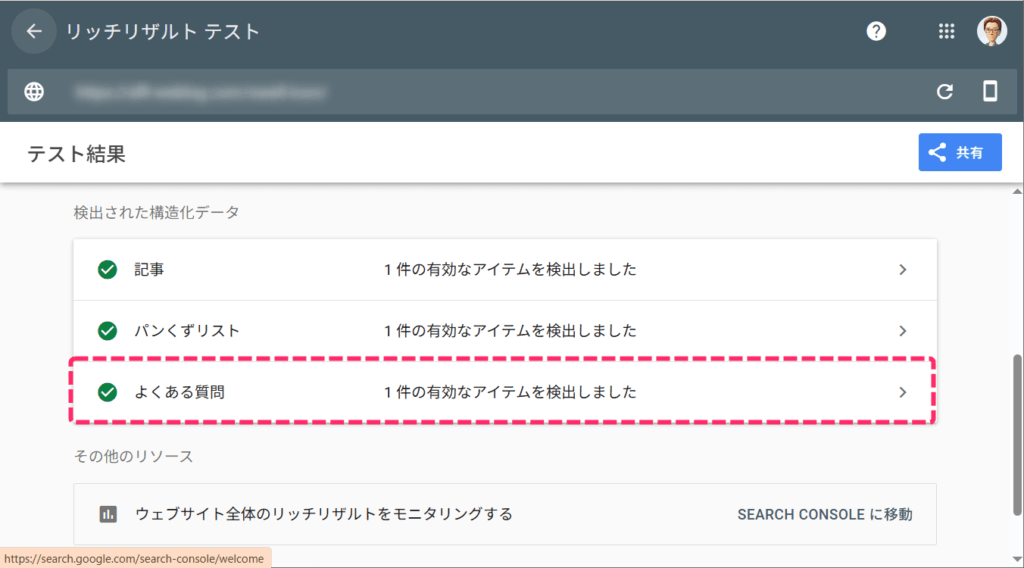The height and width of the screenshot is (568, 1024).
Task: Switch to smartphone device icon
Action: pos(990,92)
